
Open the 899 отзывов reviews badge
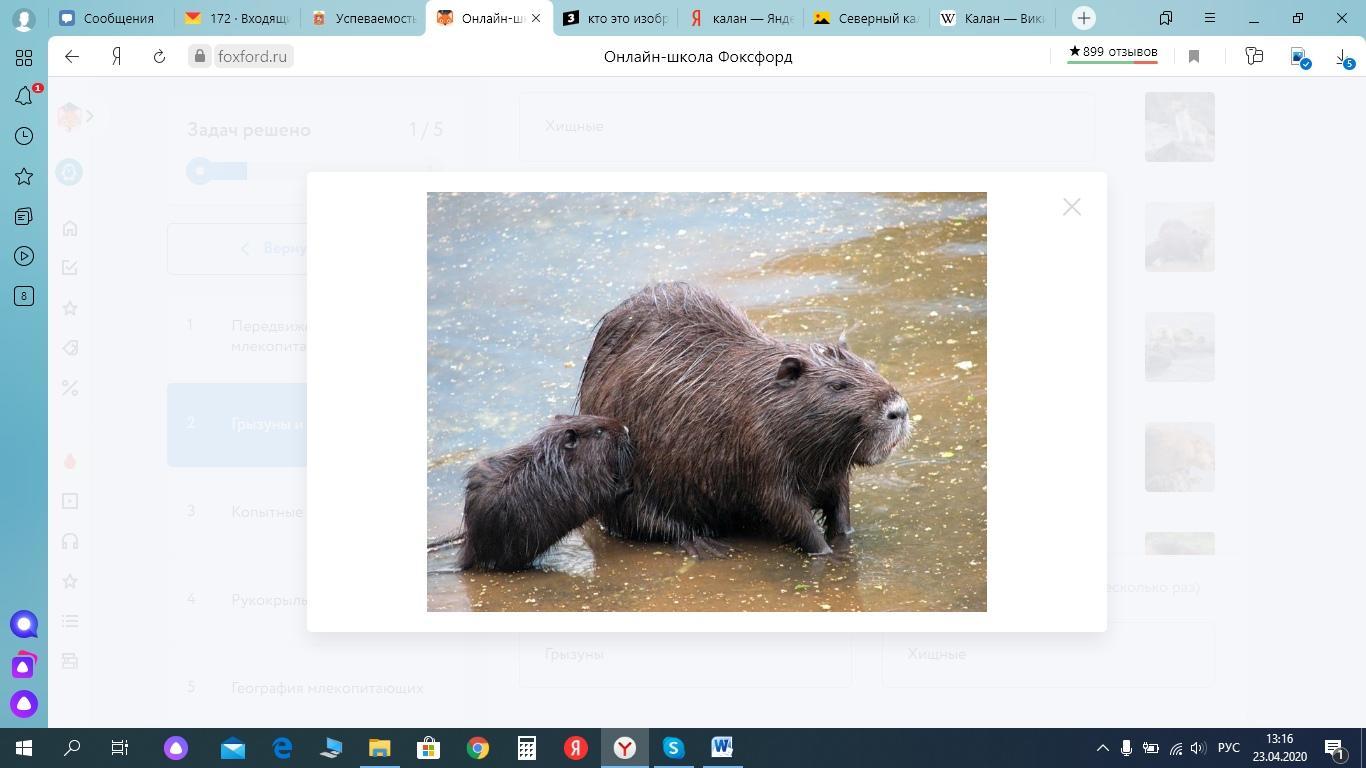[x=1112, y=52]
